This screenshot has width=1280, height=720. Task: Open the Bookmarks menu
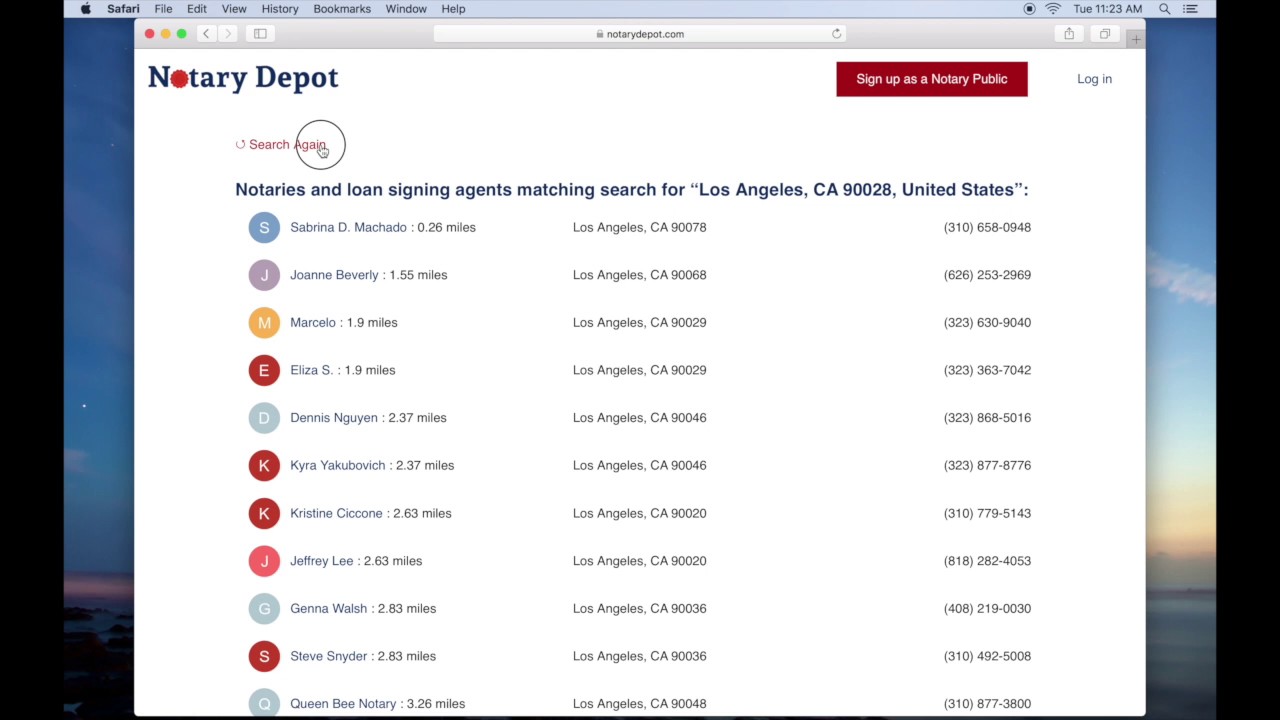pos(342,9)
